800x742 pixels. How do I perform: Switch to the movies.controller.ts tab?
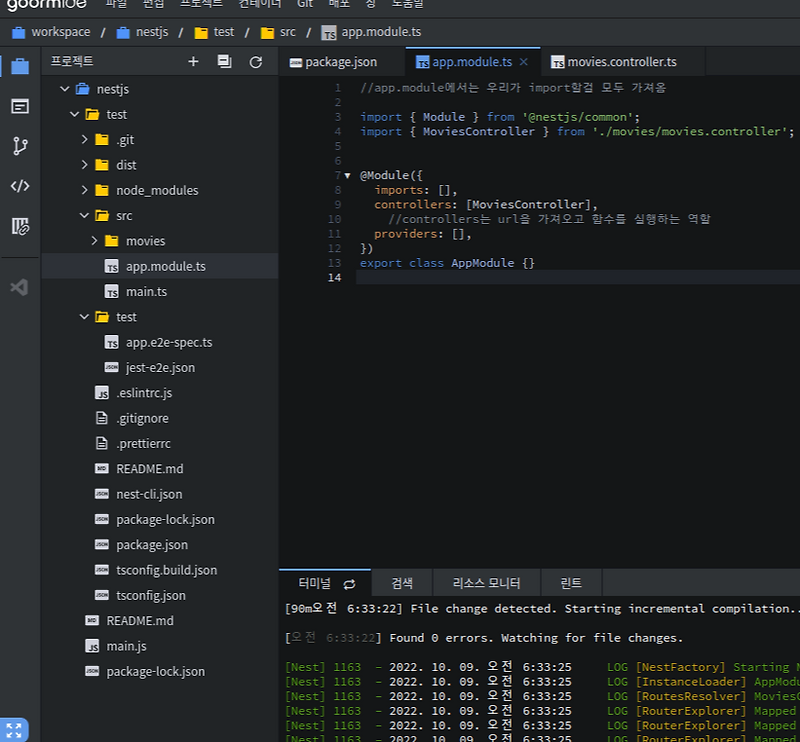tap(623, 60)
